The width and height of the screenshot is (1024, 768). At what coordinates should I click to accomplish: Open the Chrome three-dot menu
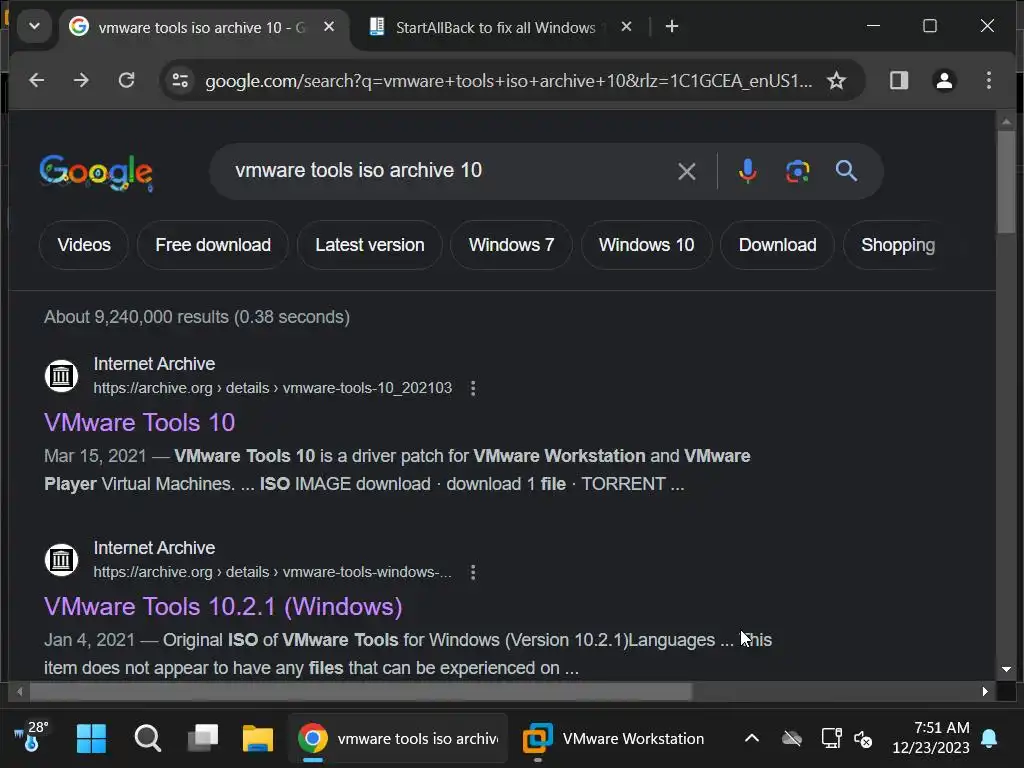coord(989,80)
